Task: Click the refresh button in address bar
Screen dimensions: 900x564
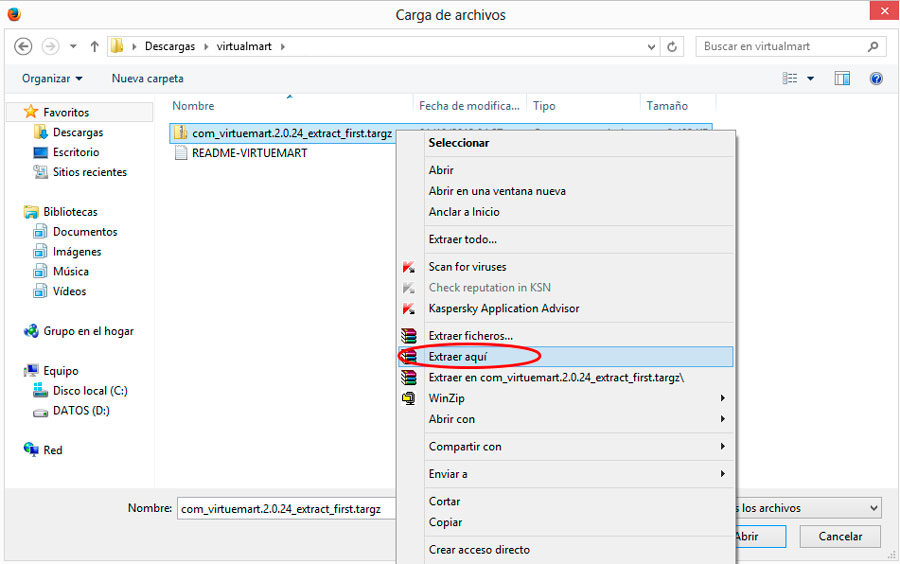Action: point(673,46)
